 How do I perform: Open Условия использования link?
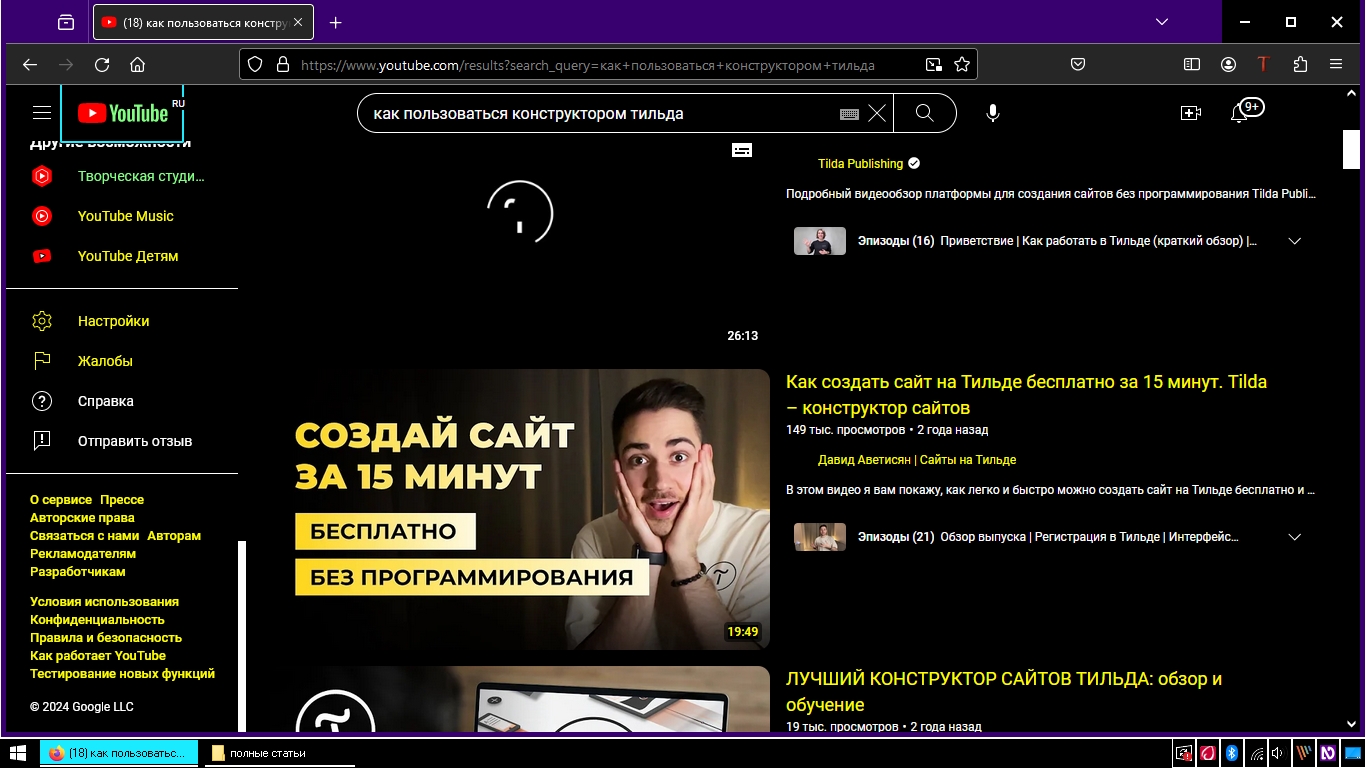coord(104,601)
